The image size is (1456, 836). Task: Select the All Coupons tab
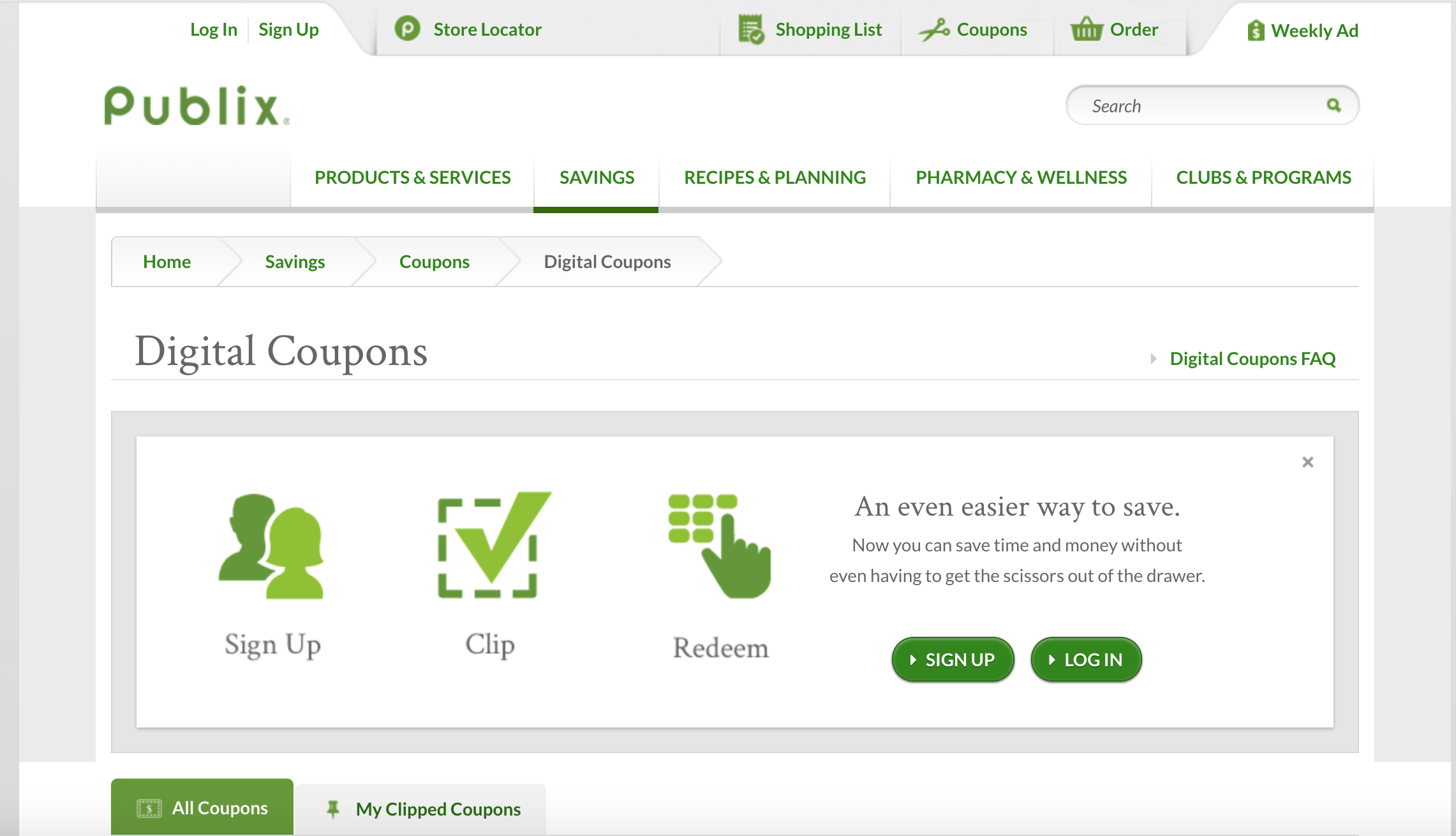(202, 808)
